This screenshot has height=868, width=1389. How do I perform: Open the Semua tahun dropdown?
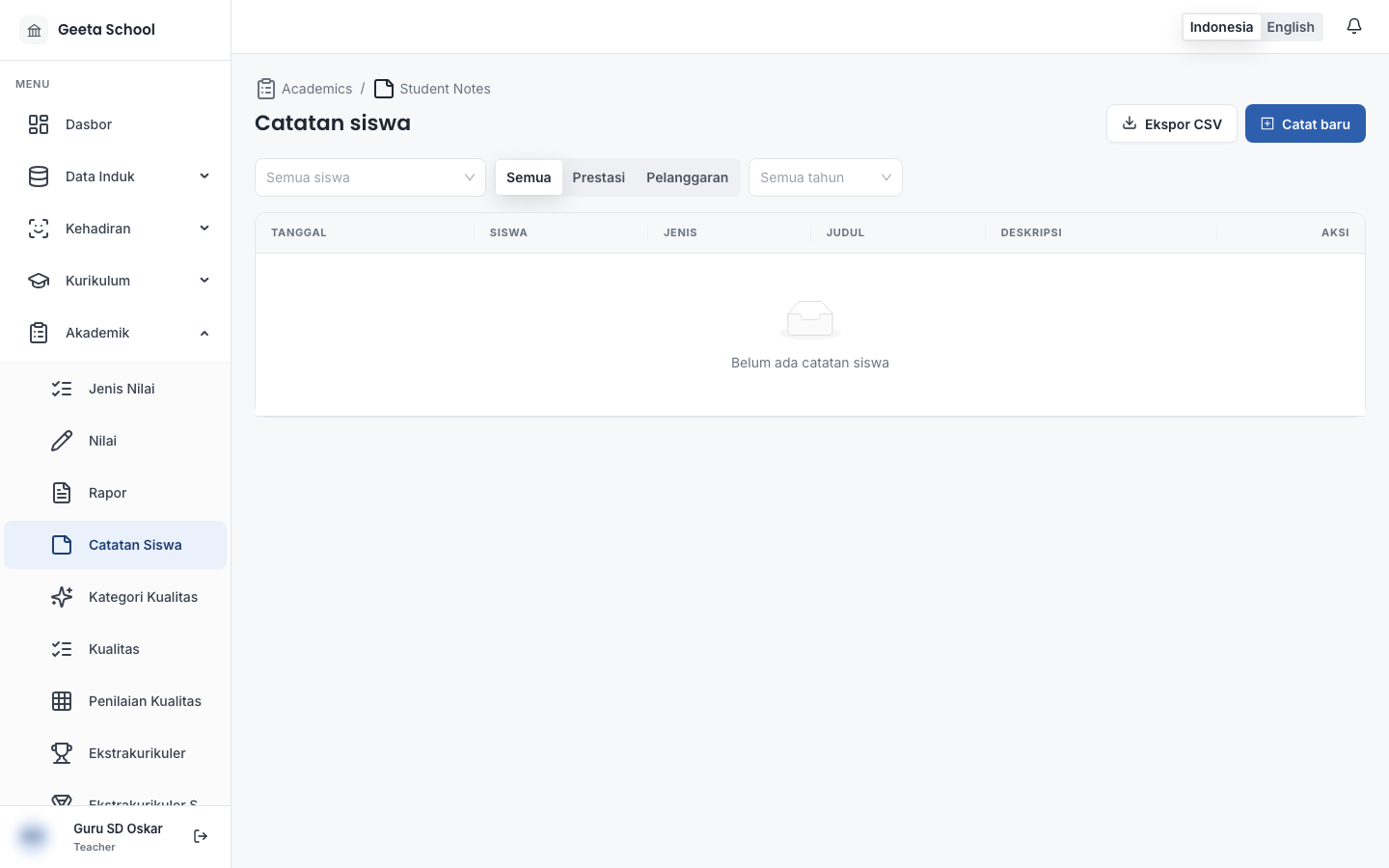tap(826, 177)
